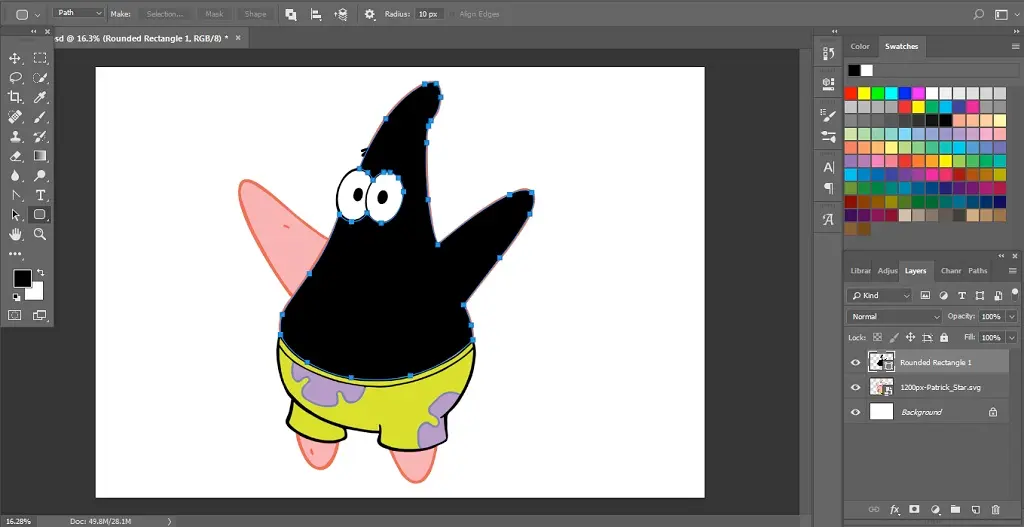The height and width of the screenshot is (527, 1024).
Task: Select the Dodge tool
Action: [40, 176]
